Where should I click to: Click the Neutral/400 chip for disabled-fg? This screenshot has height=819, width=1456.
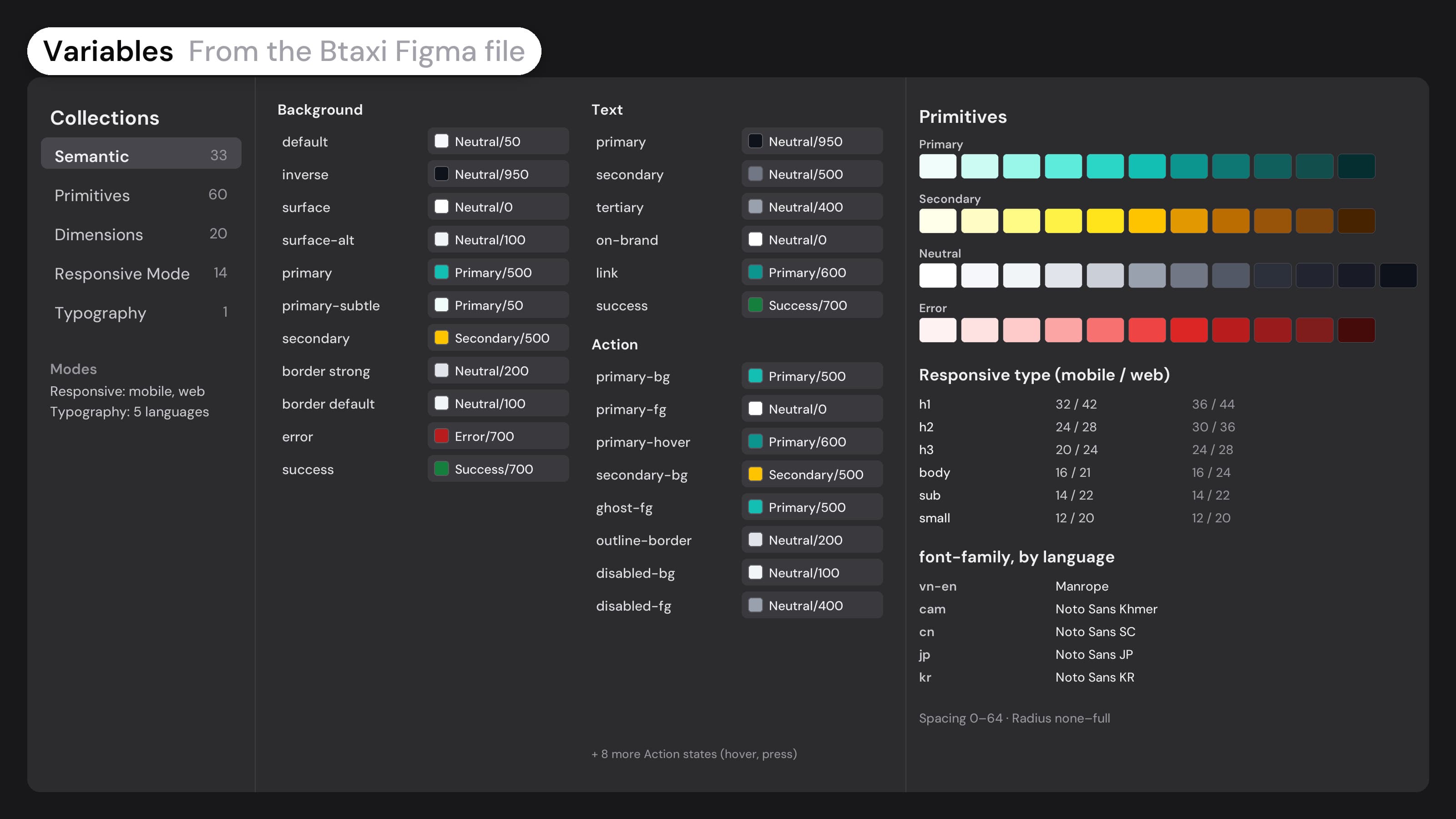coord(812,605)
